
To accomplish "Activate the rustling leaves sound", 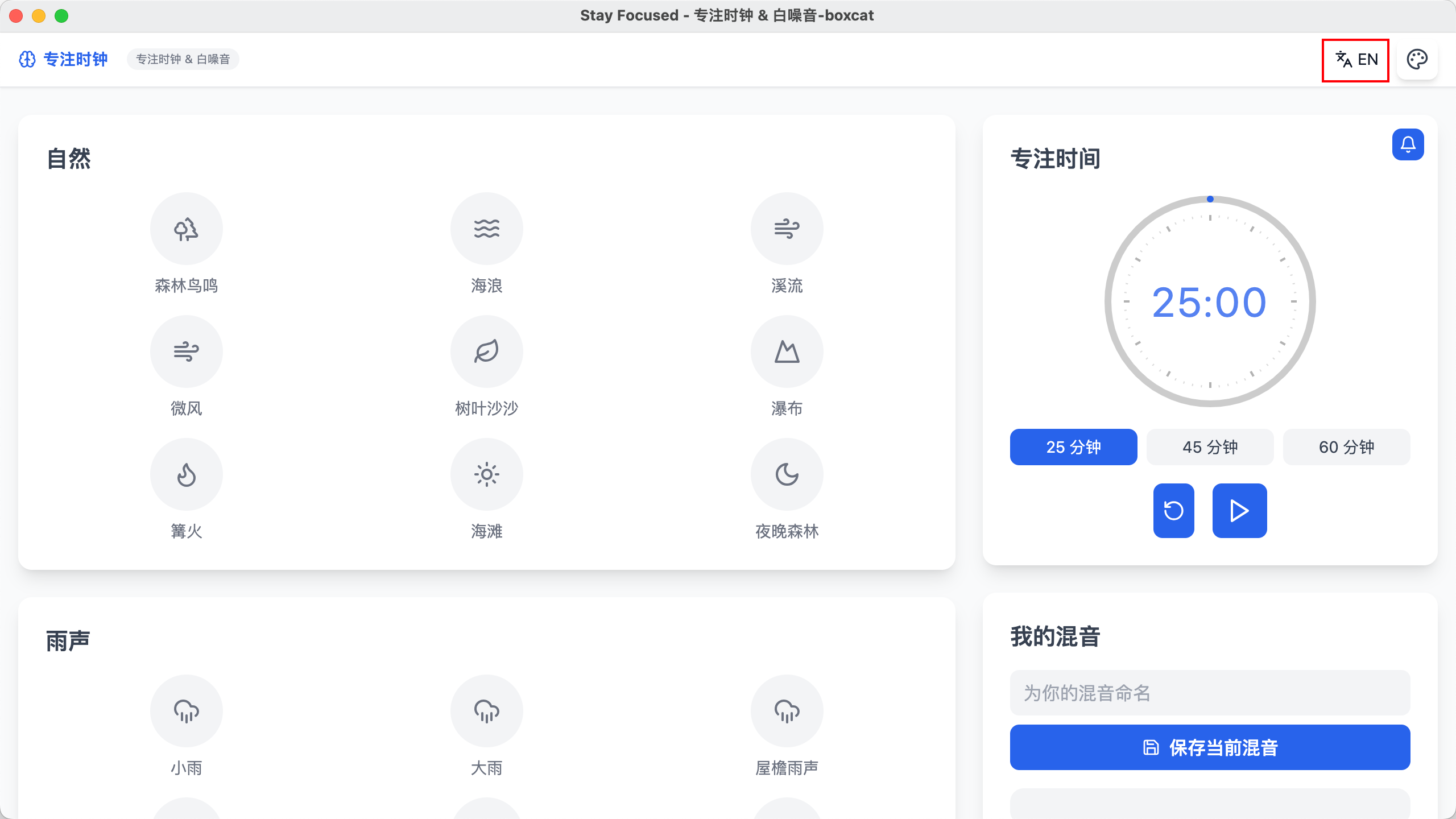I will 487,351.
